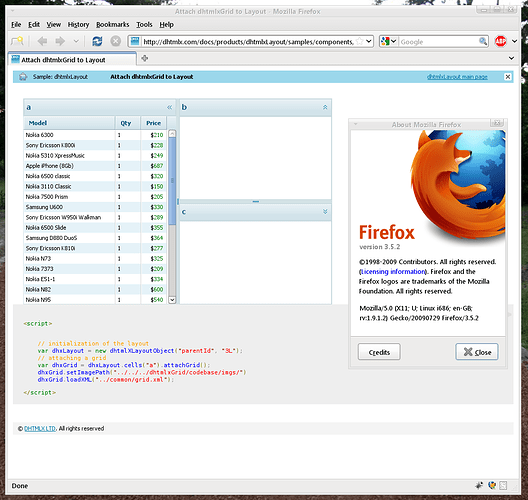Open the Bookmarks menu

(x=112, y=25)
